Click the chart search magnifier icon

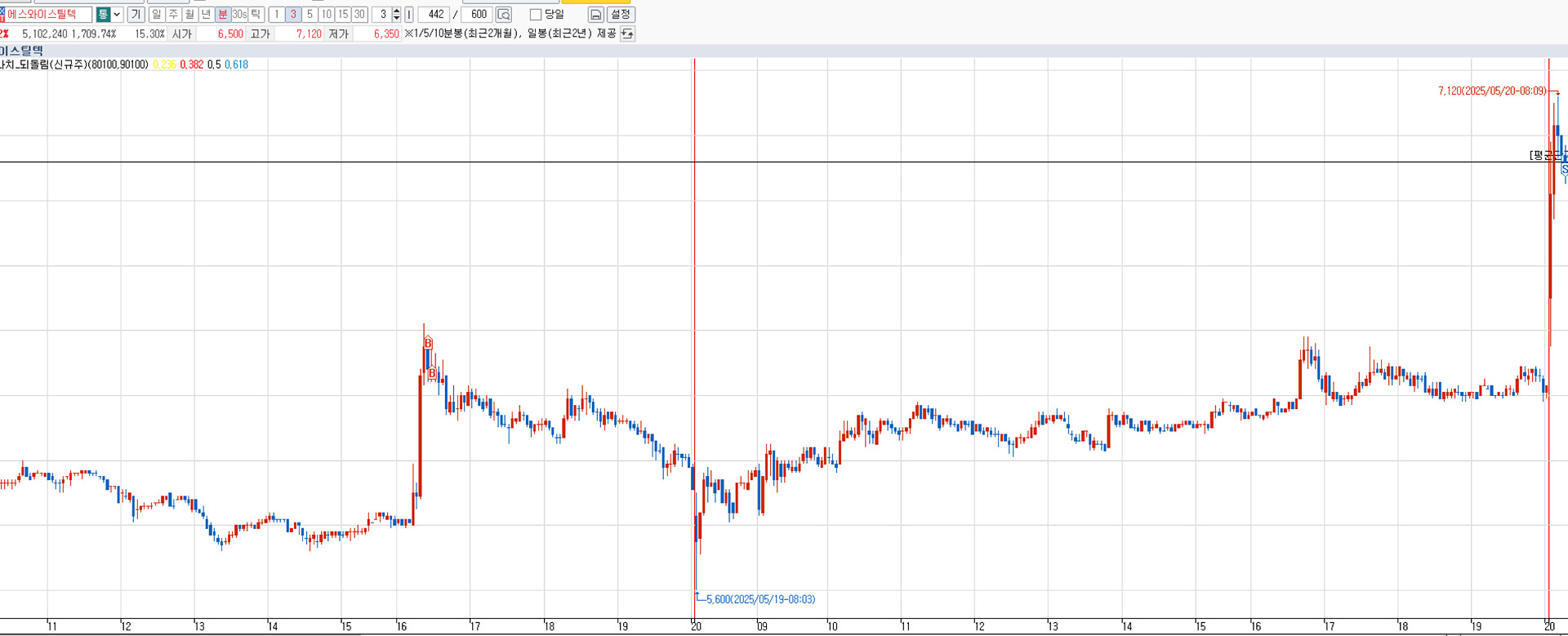pyautogui.click(x=504, y=15)
